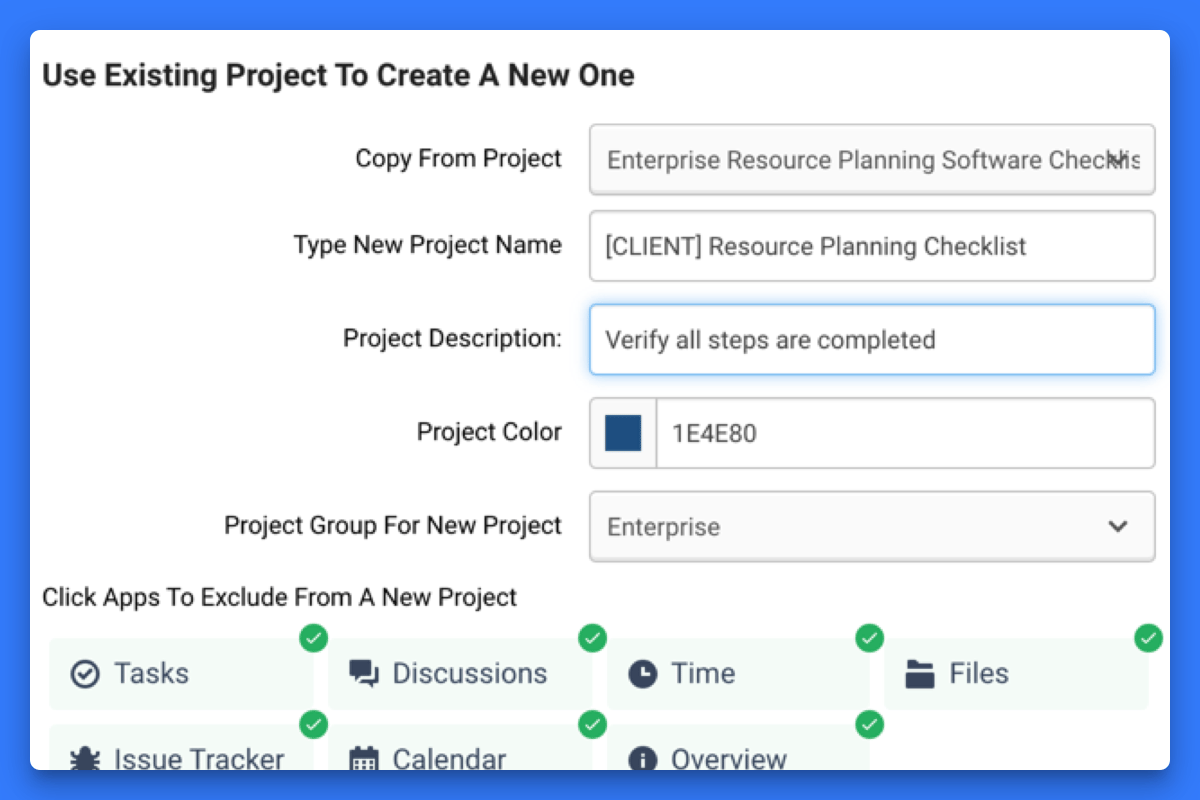Open the Copy From Project selector
Viewport: 1200px width, 800px height.
point(872,160)
